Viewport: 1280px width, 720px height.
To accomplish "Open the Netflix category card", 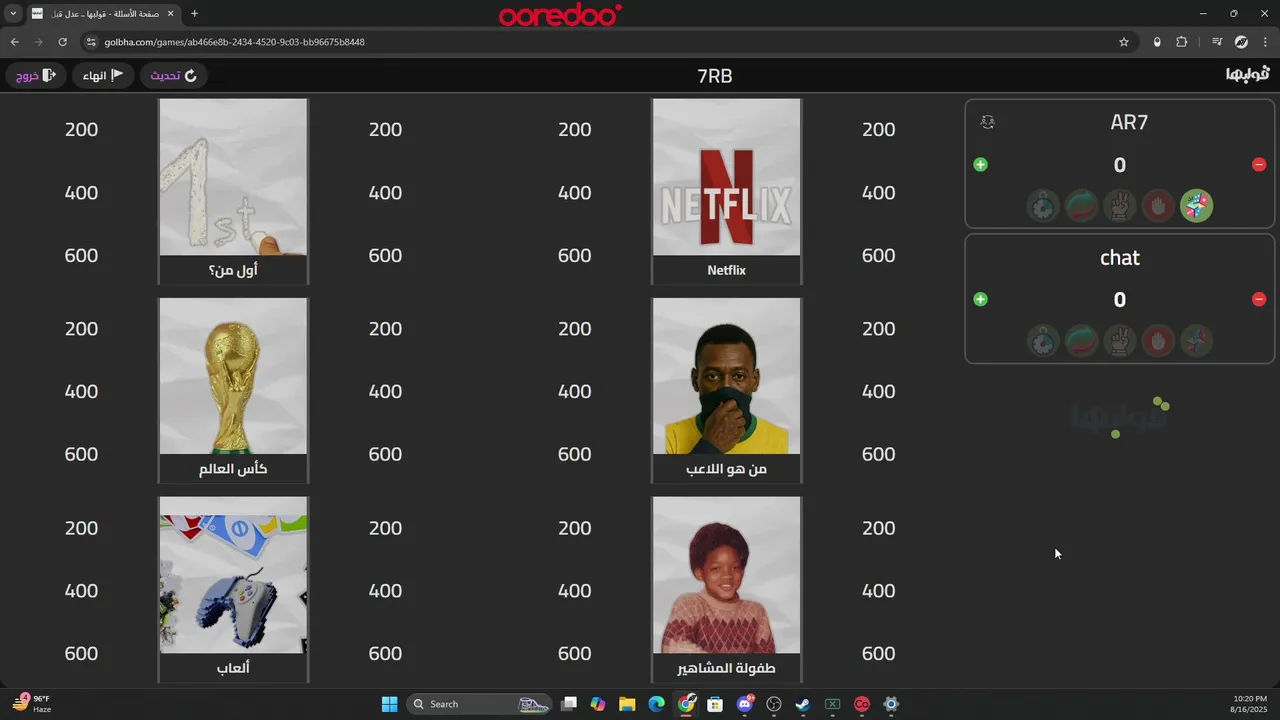I will [727, 191].
